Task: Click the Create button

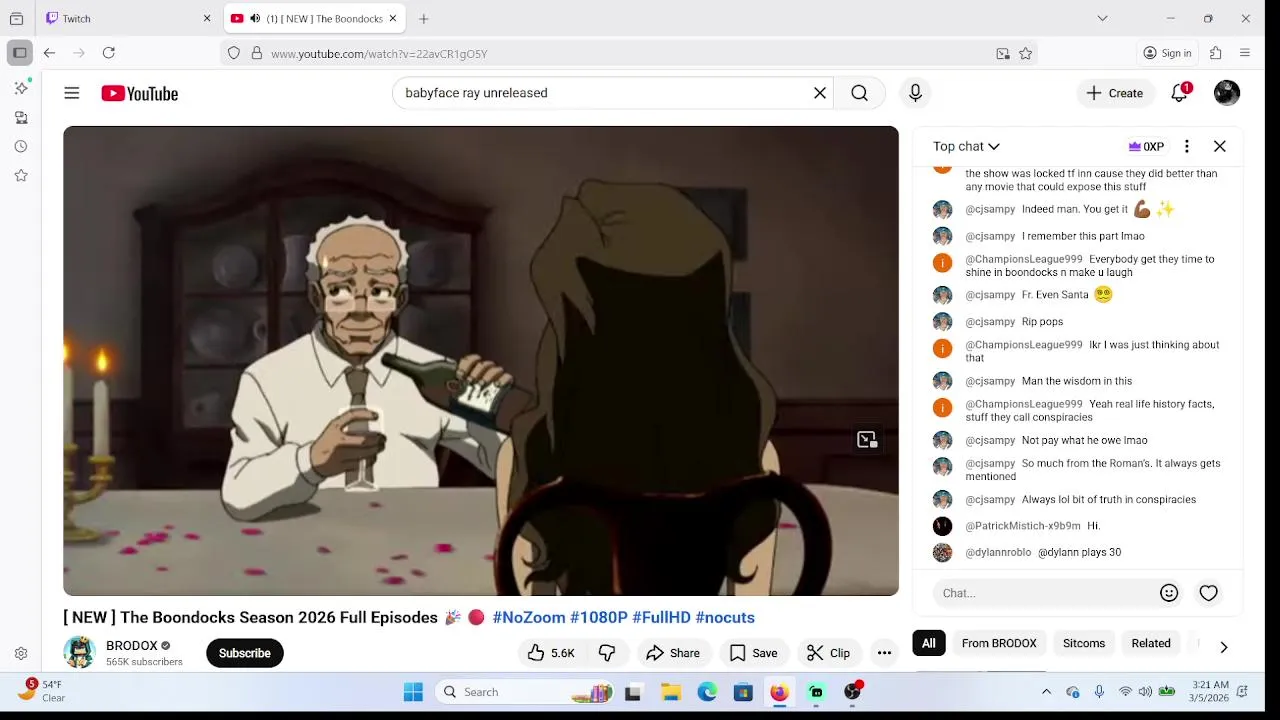Action: click(1115, 93)
